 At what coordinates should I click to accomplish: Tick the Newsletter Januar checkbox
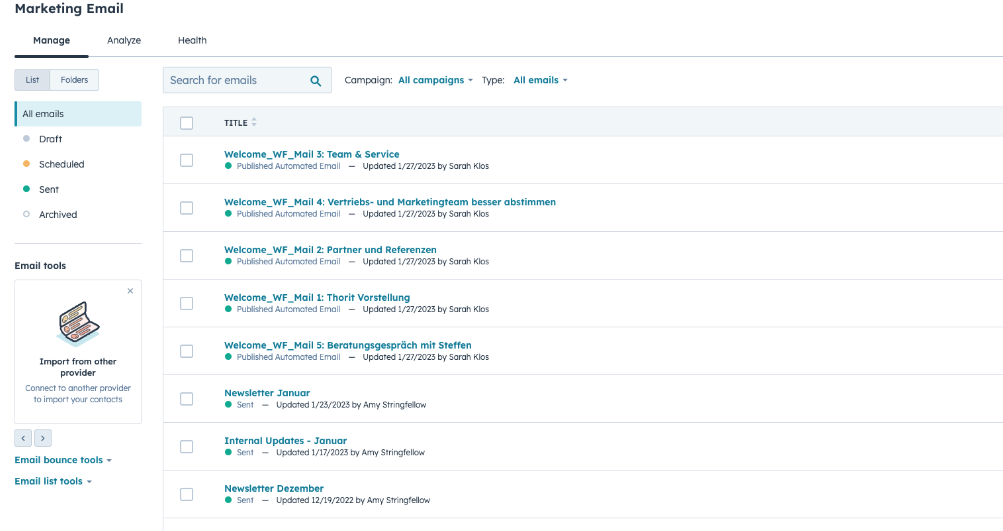click(x=186, y=399)
